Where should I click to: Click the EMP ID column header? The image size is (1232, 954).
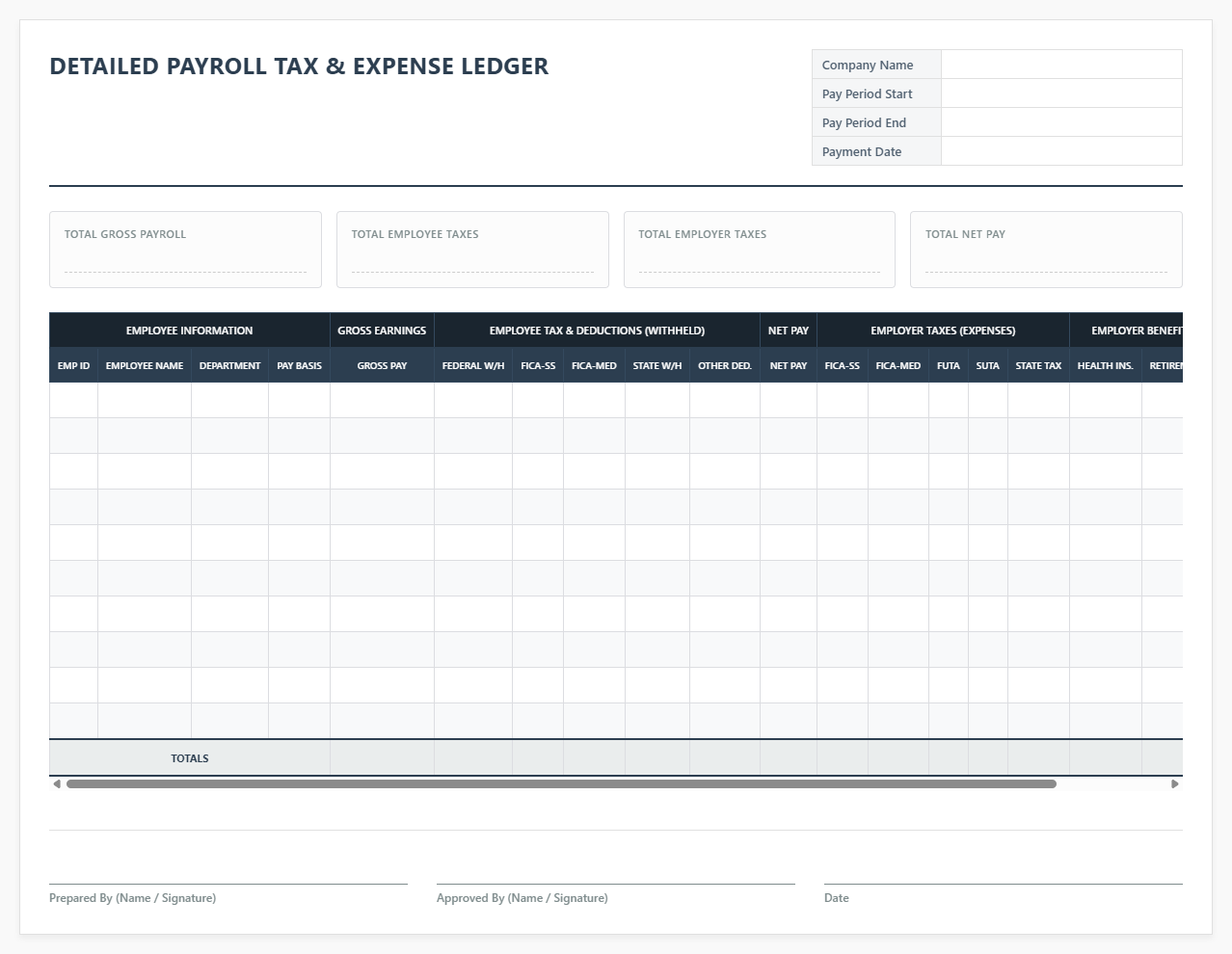click(x=73, y=365)
